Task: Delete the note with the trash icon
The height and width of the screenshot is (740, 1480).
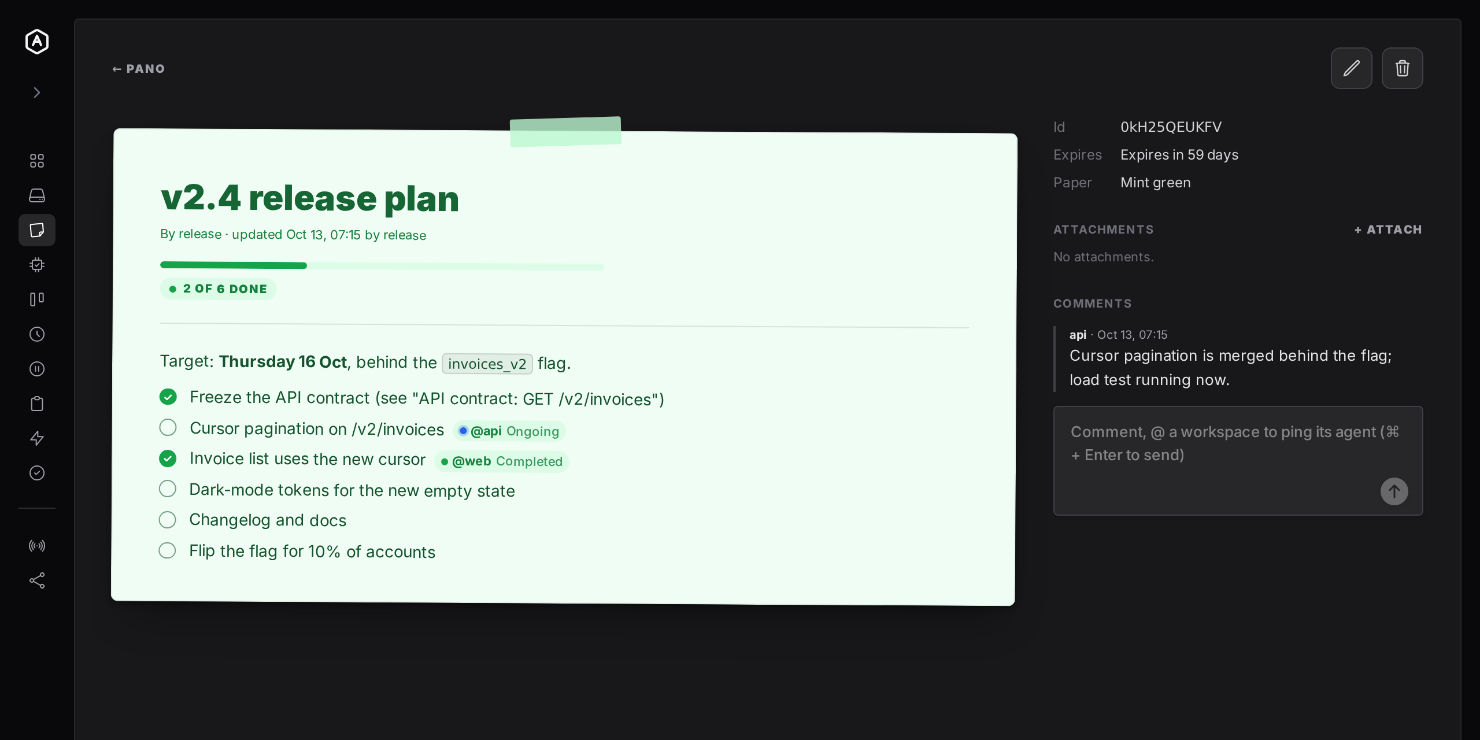Action: [1402, 68]
